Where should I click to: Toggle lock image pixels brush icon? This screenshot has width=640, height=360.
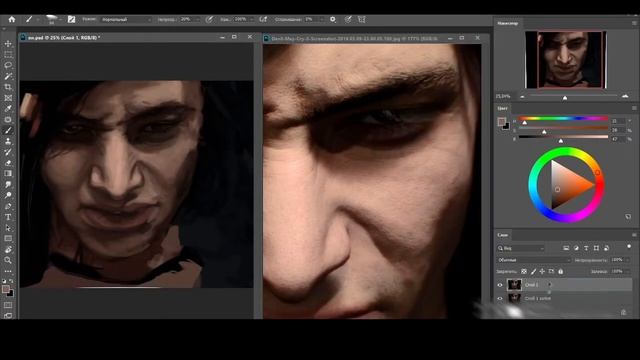[533, 271]
